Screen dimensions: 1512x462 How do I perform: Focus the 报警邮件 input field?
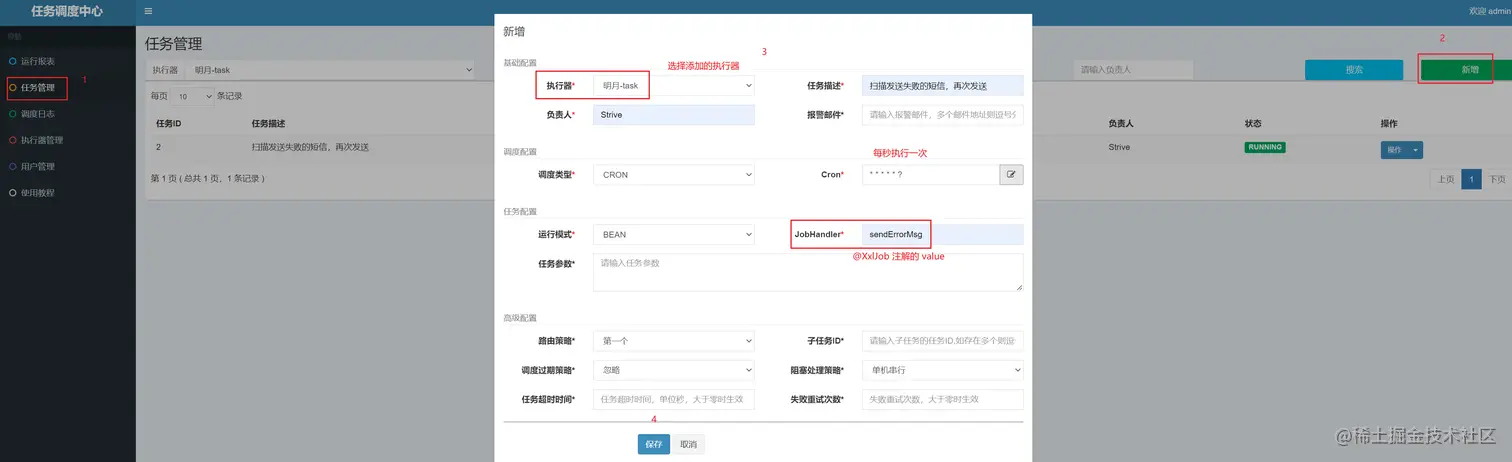pos(943,115)
